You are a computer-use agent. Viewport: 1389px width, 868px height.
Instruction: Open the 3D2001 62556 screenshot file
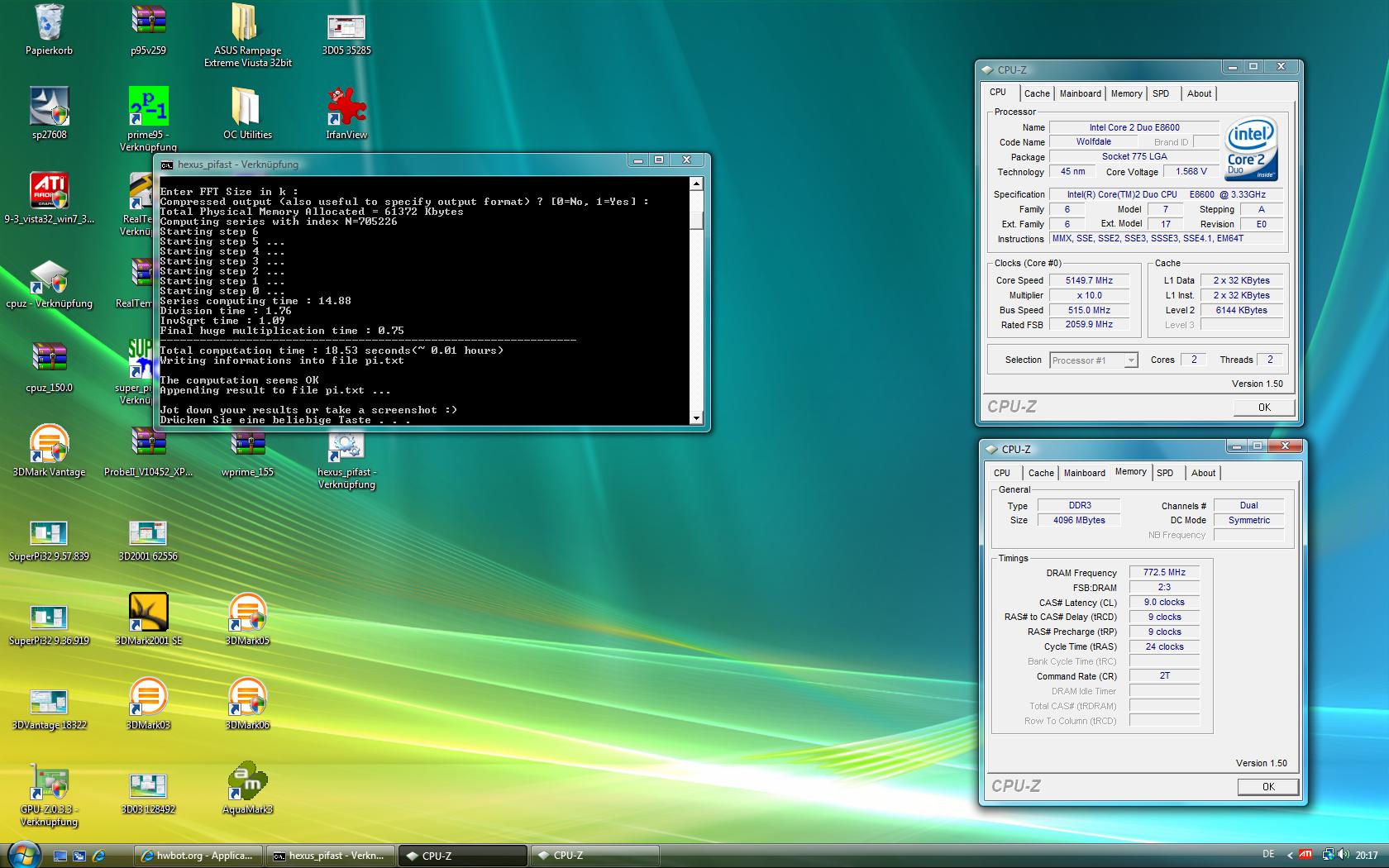(148, 541)
